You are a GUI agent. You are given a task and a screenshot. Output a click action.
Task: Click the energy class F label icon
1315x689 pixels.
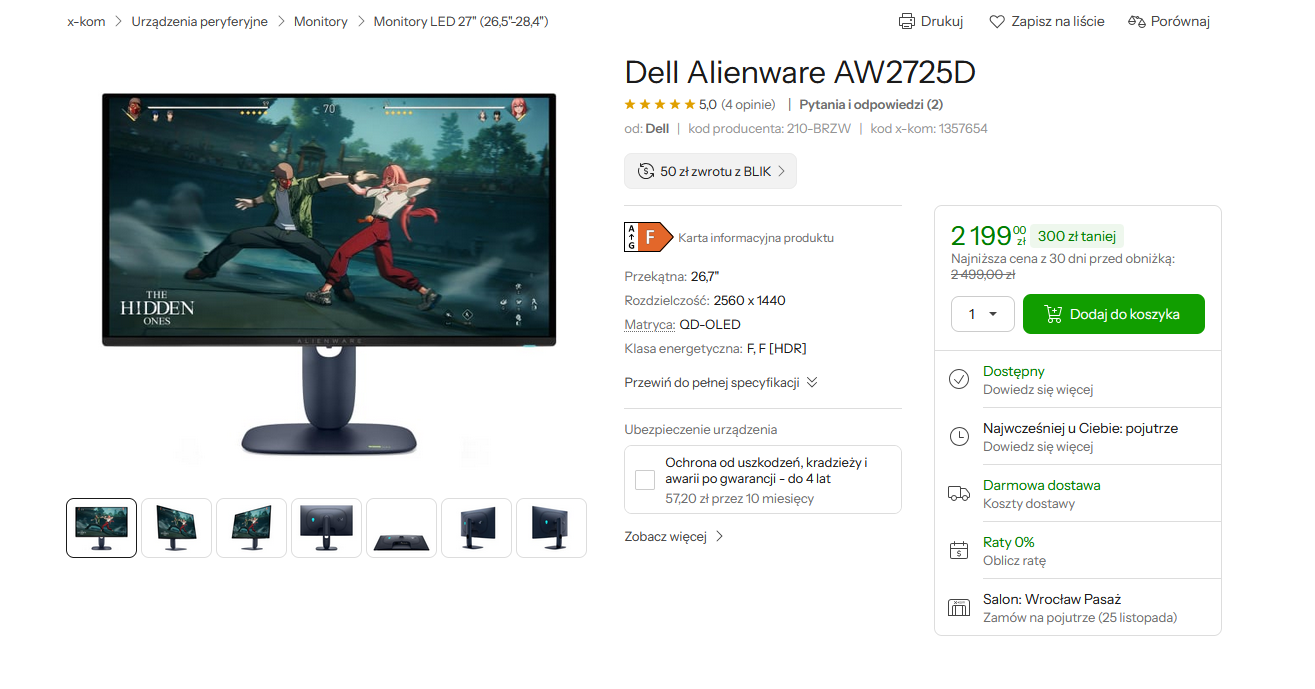point(647,237)
